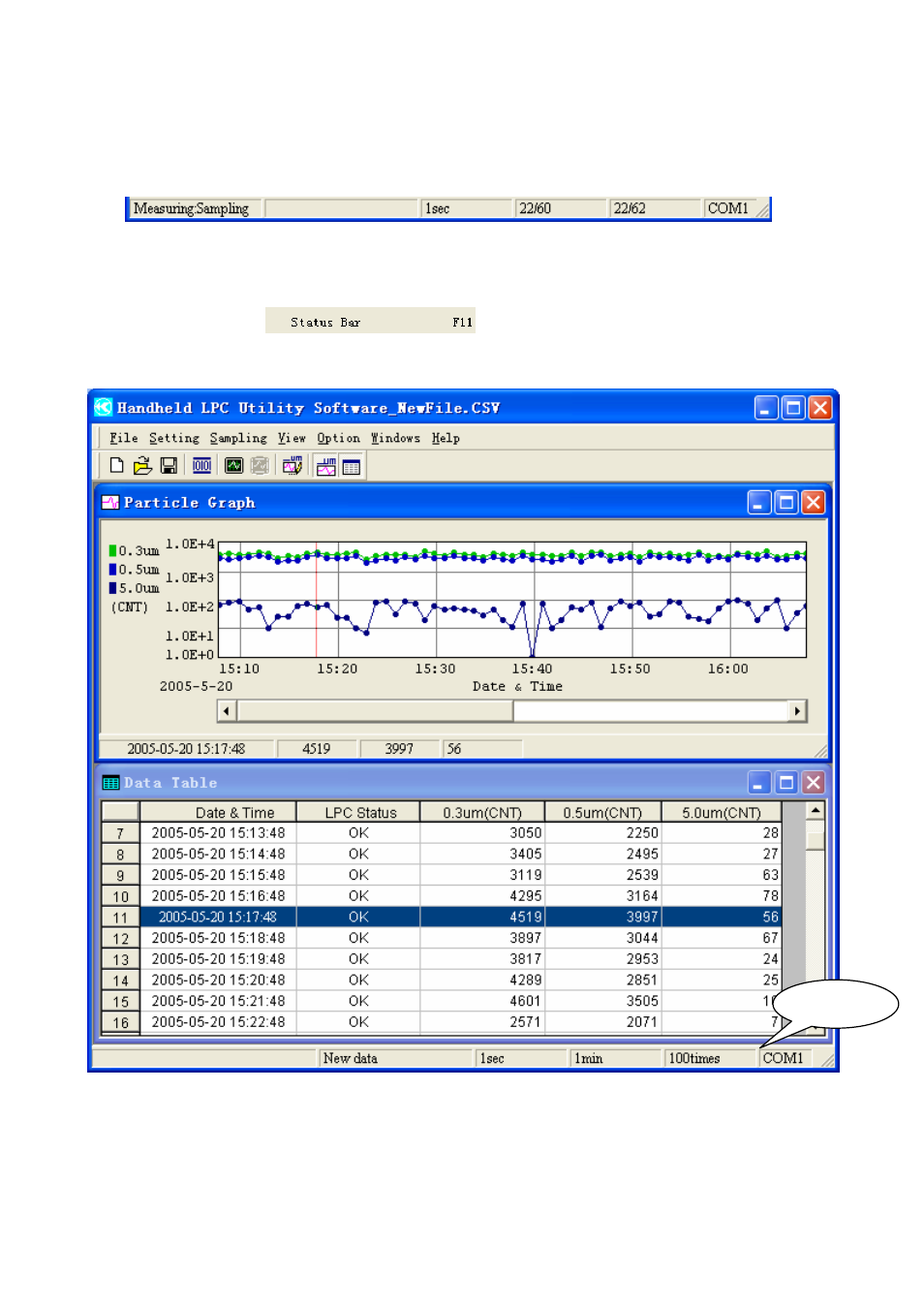Viewport: 924px width, 1308px height.
Task: Click the red time cursor line in graph
Action: click(x=317, y=601)
